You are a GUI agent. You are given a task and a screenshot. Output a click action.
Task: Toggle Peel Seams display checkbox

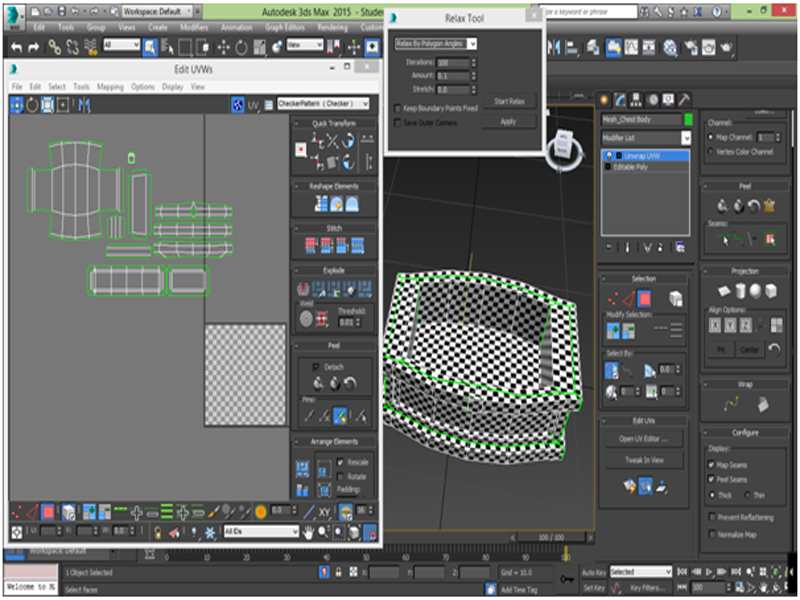[x=711, y=479]
